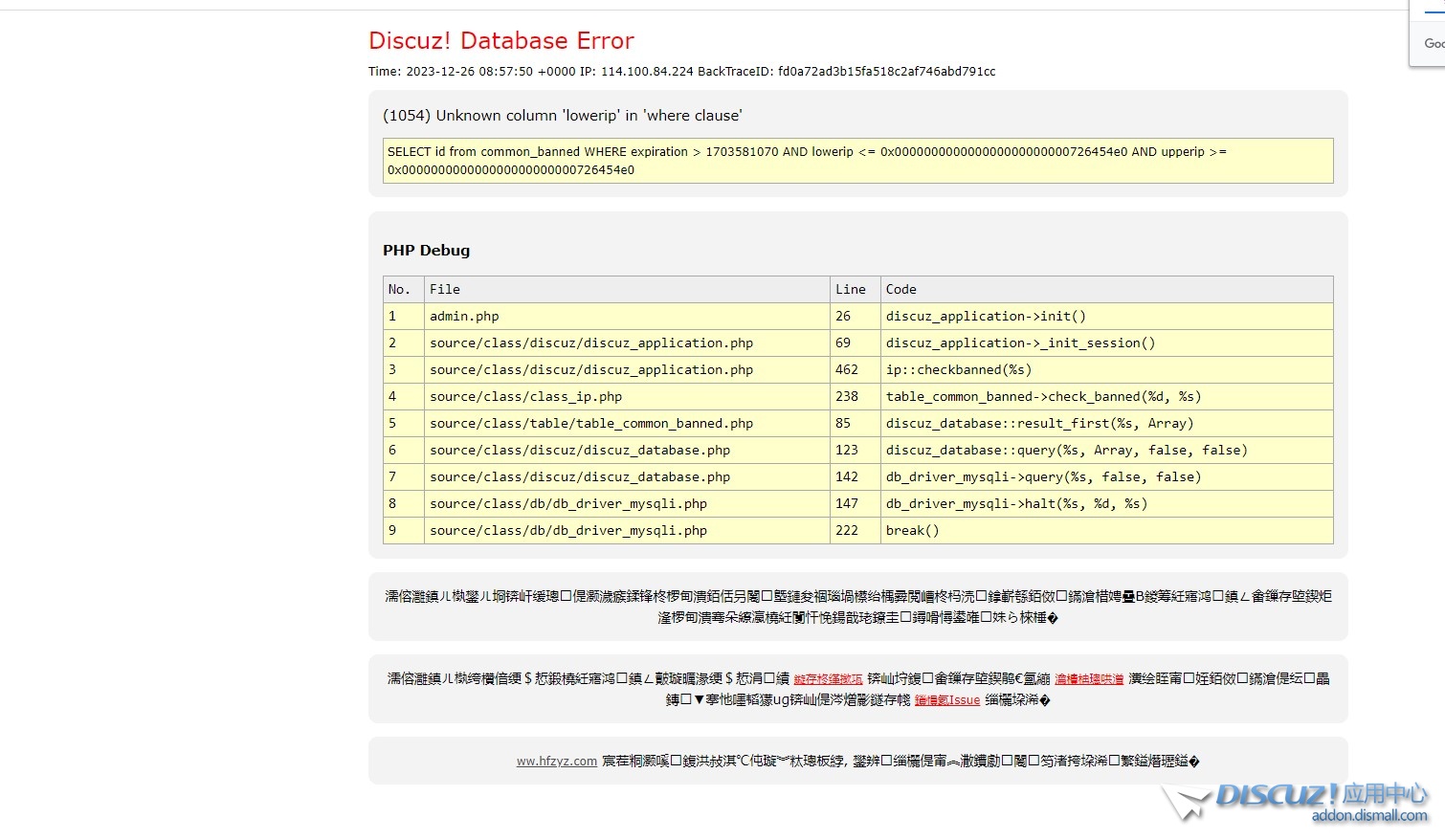Click line number 26

[856, 316]
